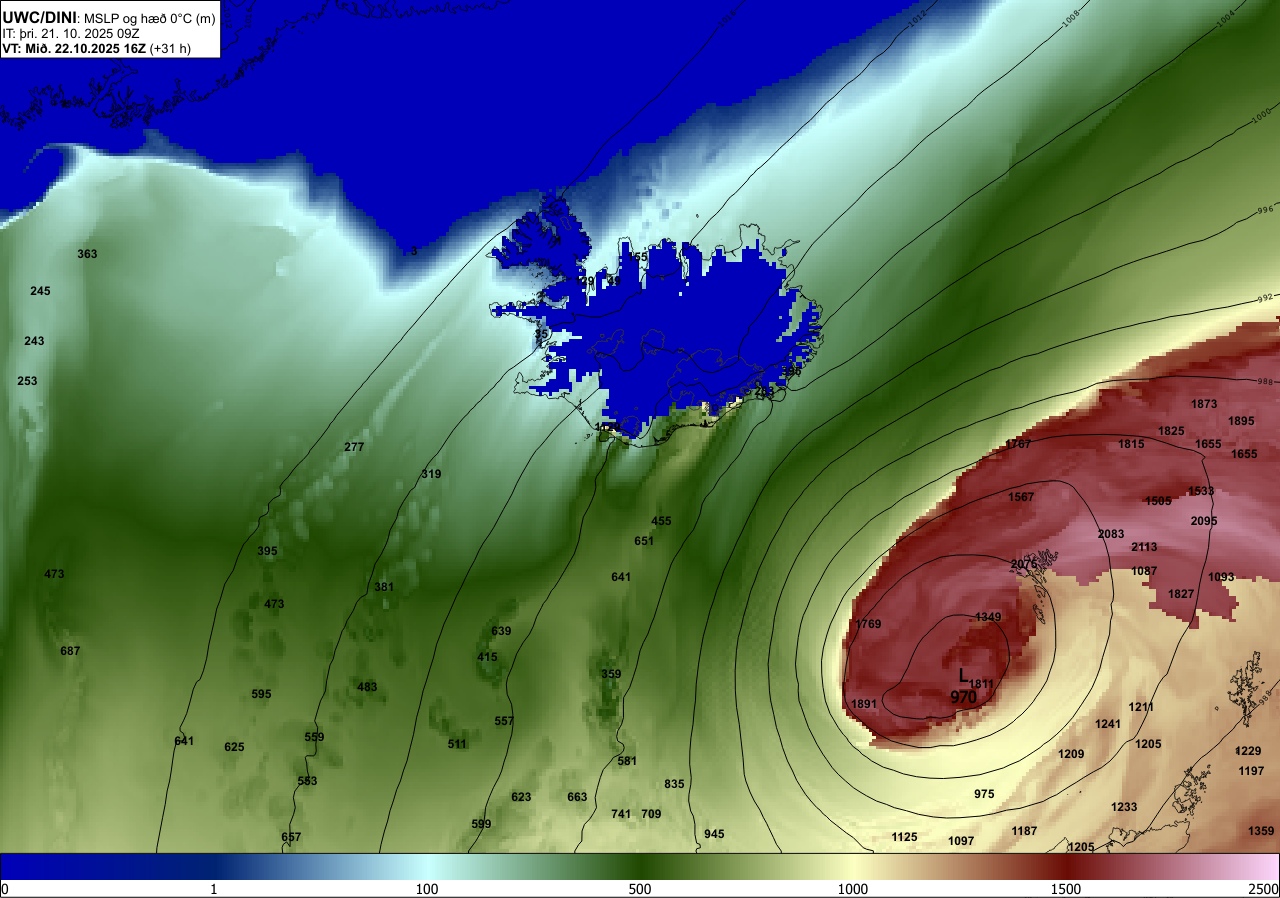Click the map value 945
Screen dimensions: 1280x898
[x=714, y=834]
